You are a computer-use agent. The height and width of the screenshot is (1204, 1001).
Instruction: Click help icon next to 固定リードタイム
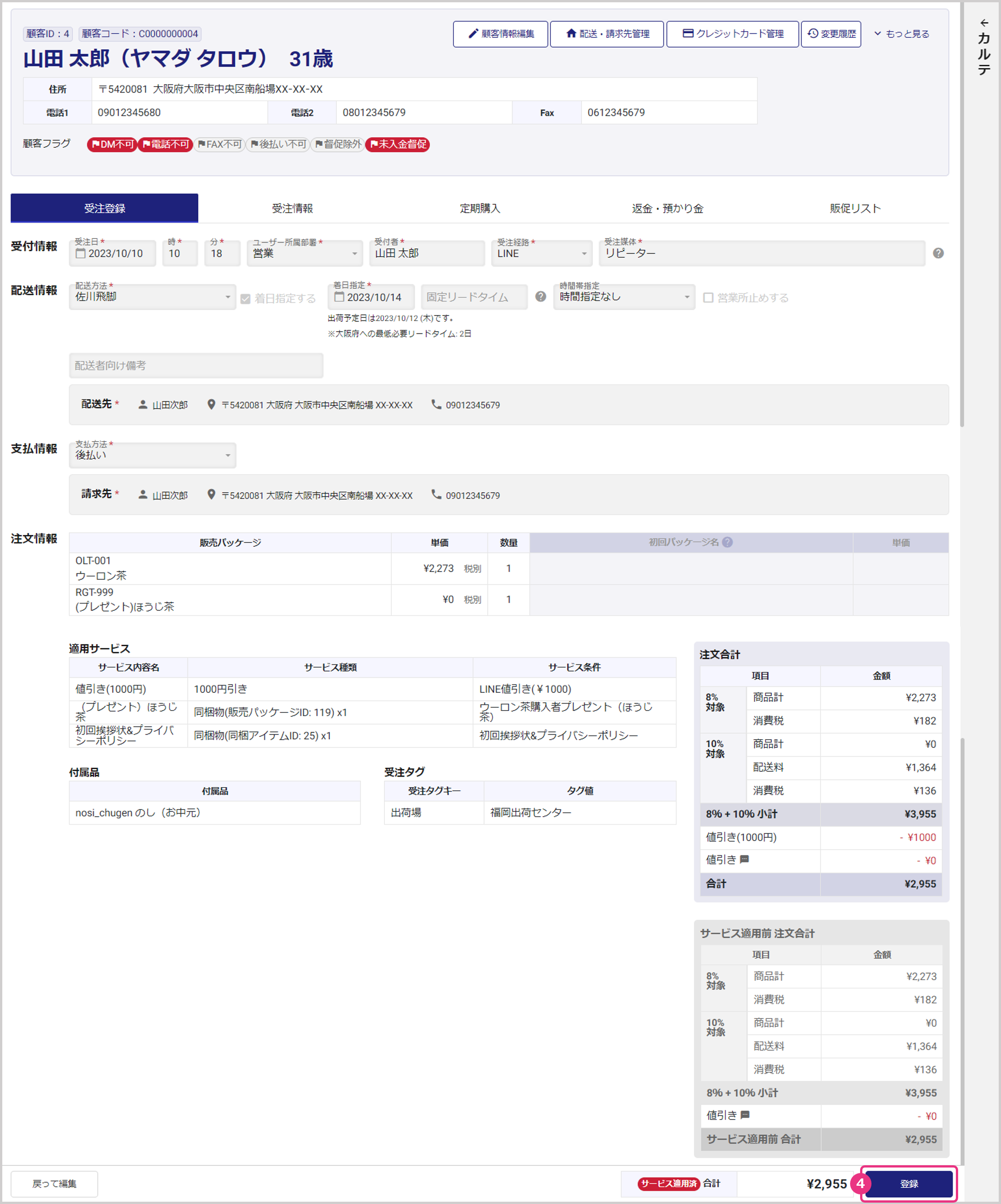pyautogui.click(x=541, y=297)
